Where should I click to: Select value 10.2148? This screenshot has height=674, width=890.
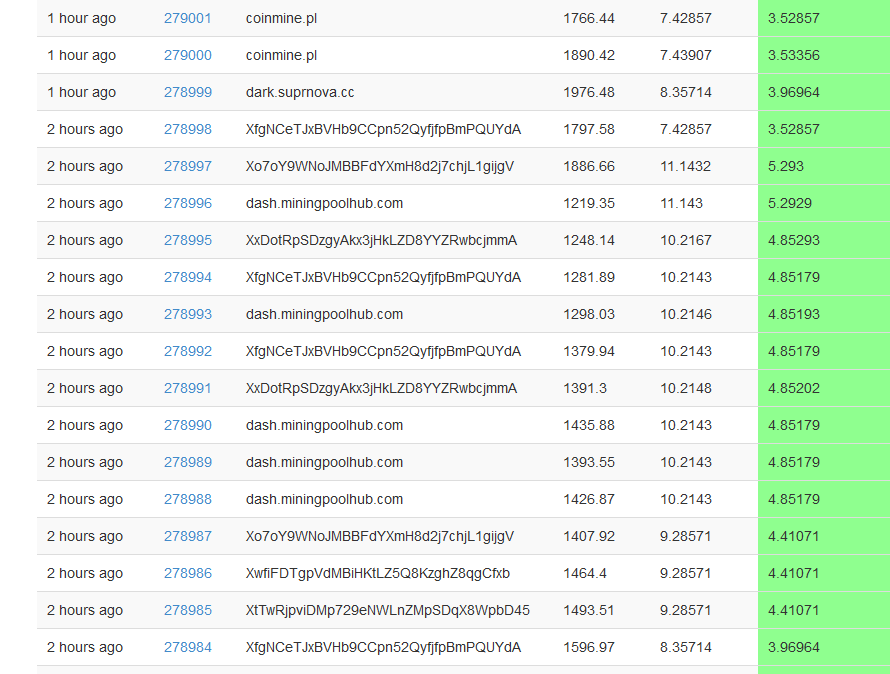click(686, 388)
